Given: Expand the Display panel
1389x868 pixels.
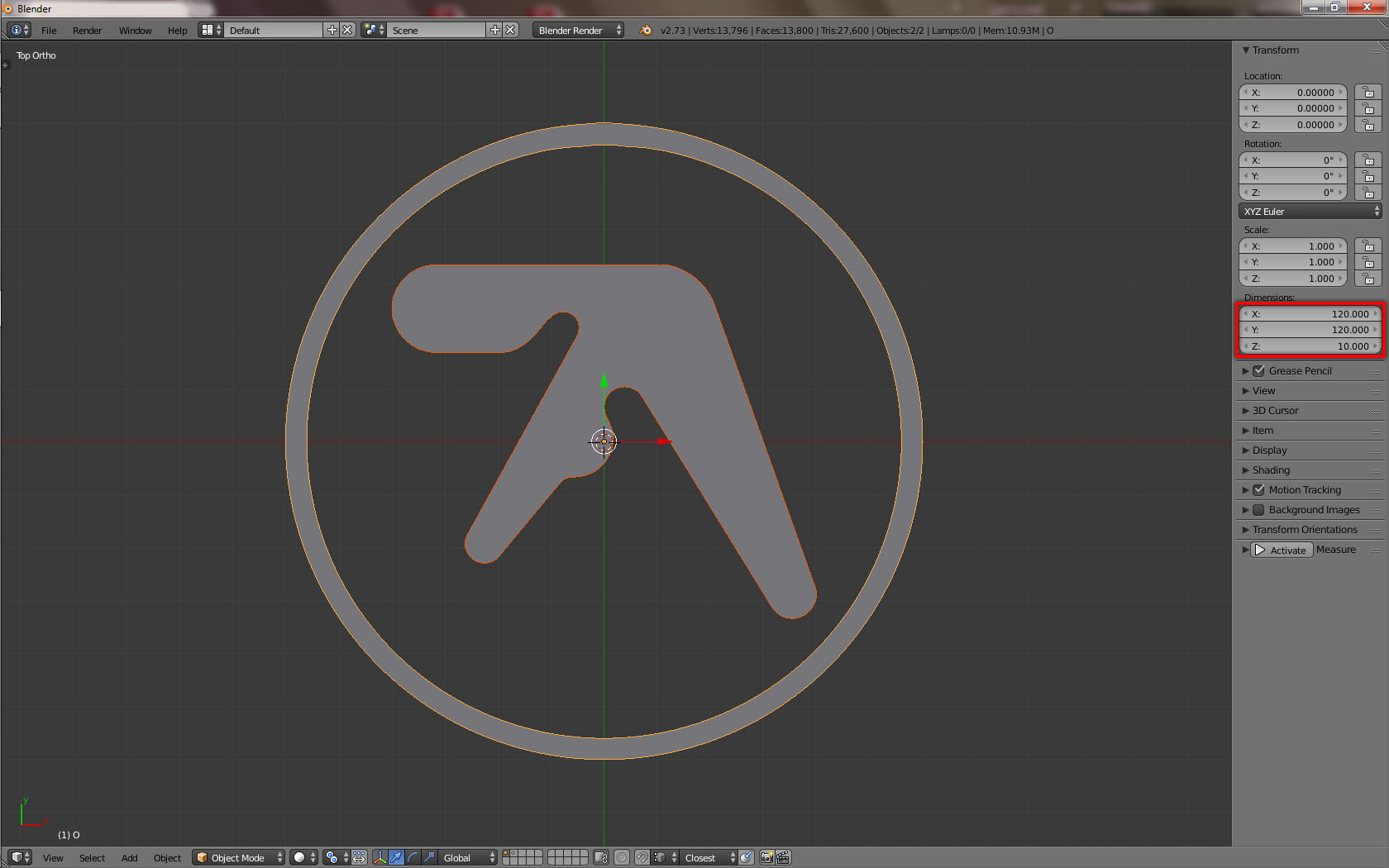Looking at the screenshot, I should [x=1246, y=451].
